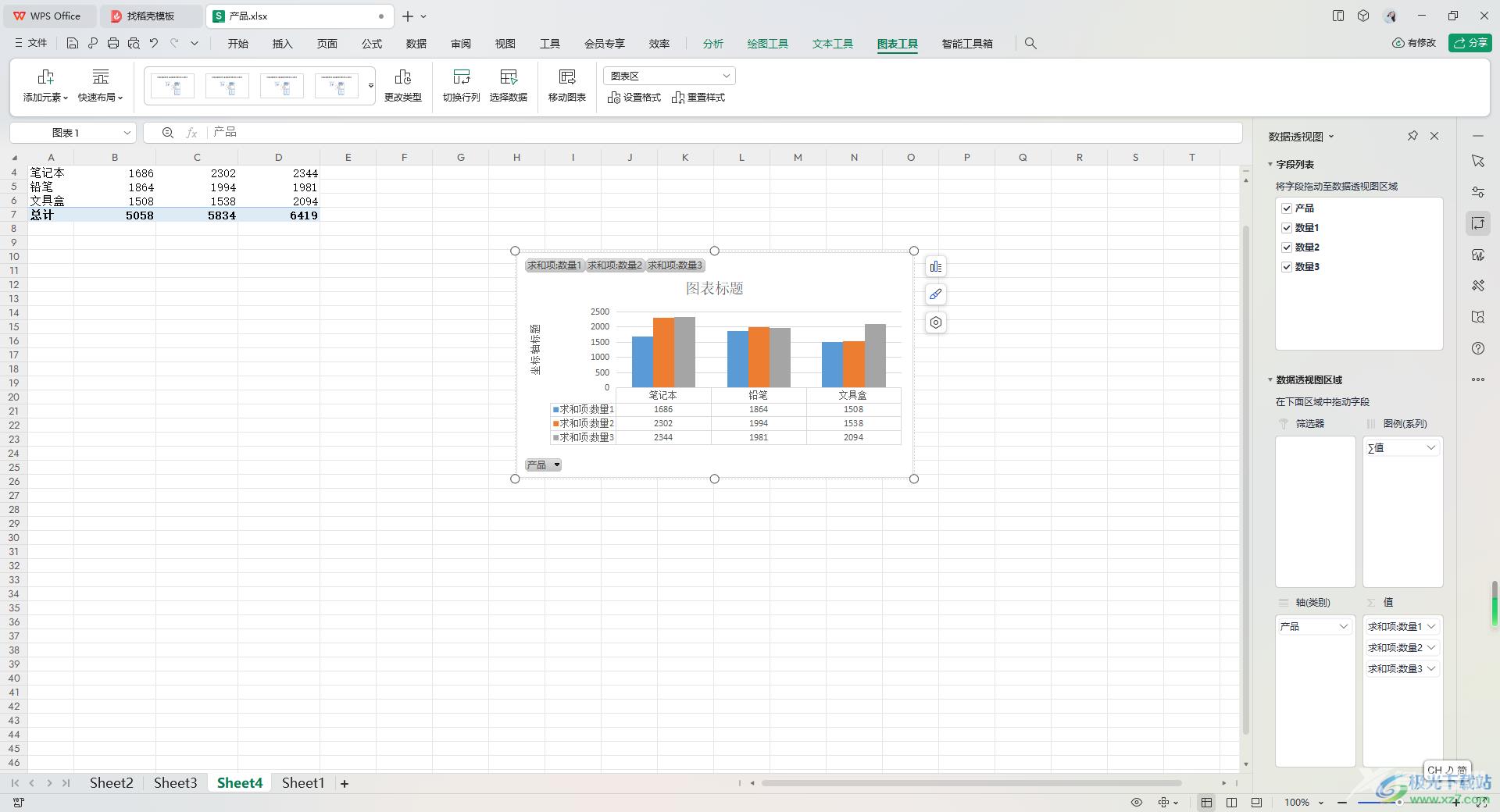Open the Name Box dropdown
Screen dimensions: 1500x812
point(127,133)
